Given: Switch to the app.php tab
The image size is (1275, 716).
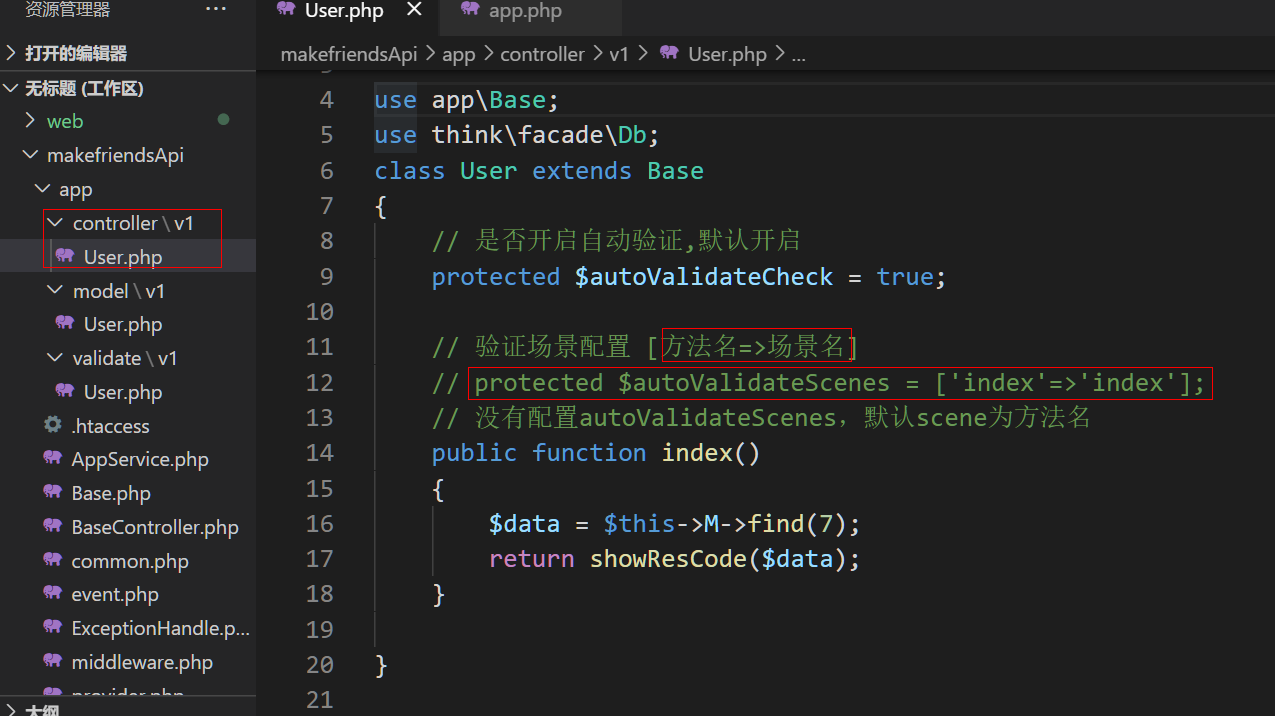Looking at the screenshot, I should [524, 12].
